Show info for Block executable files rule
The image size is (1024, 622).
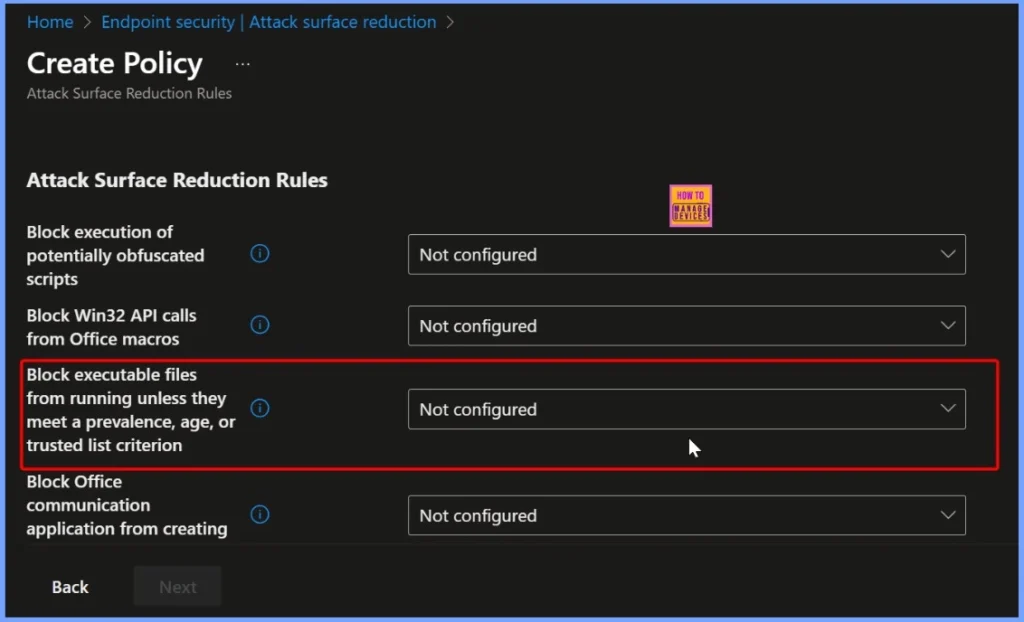tap(260, 409)
